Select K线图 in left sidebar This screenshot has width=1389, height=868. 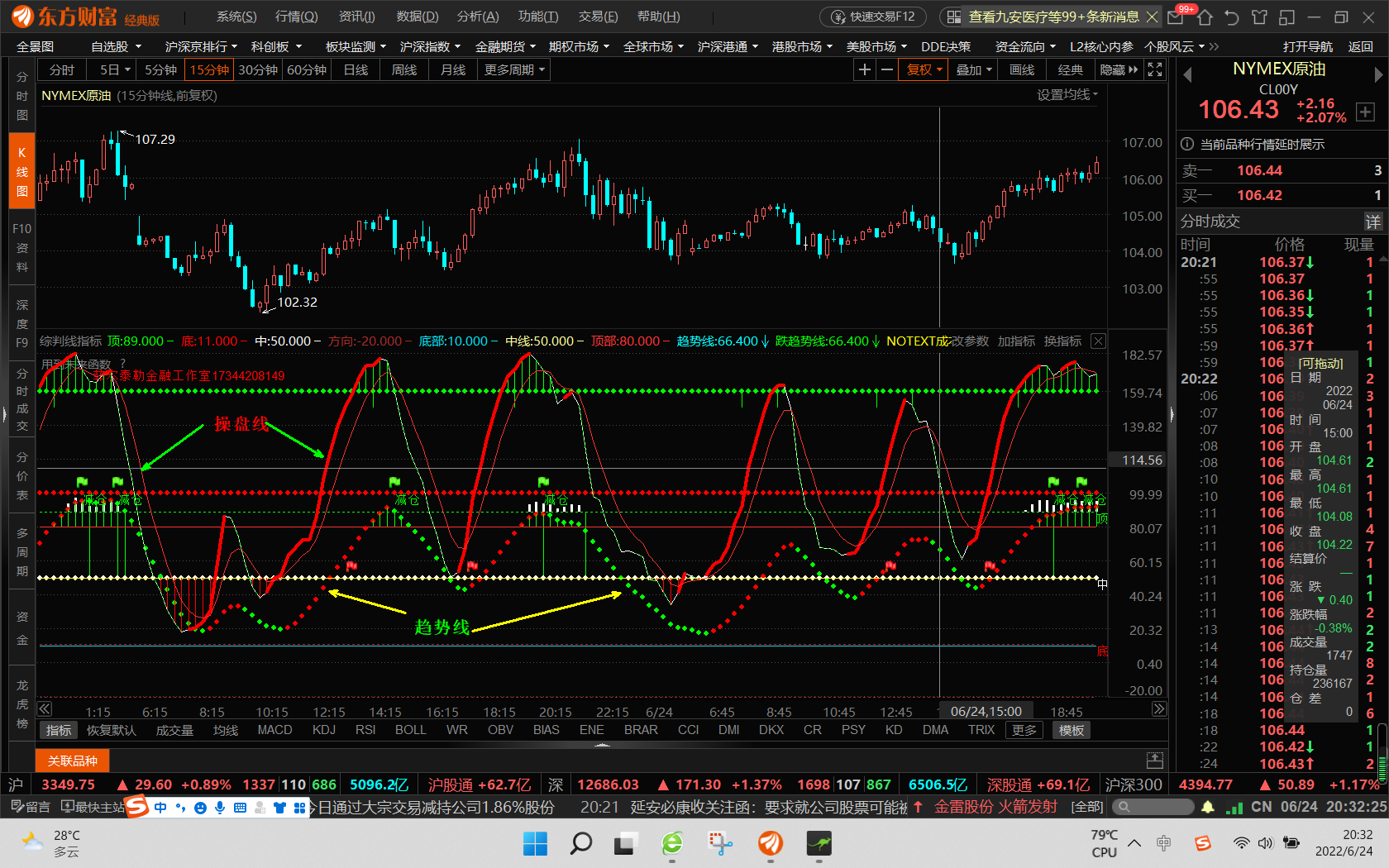pos(22,172)
